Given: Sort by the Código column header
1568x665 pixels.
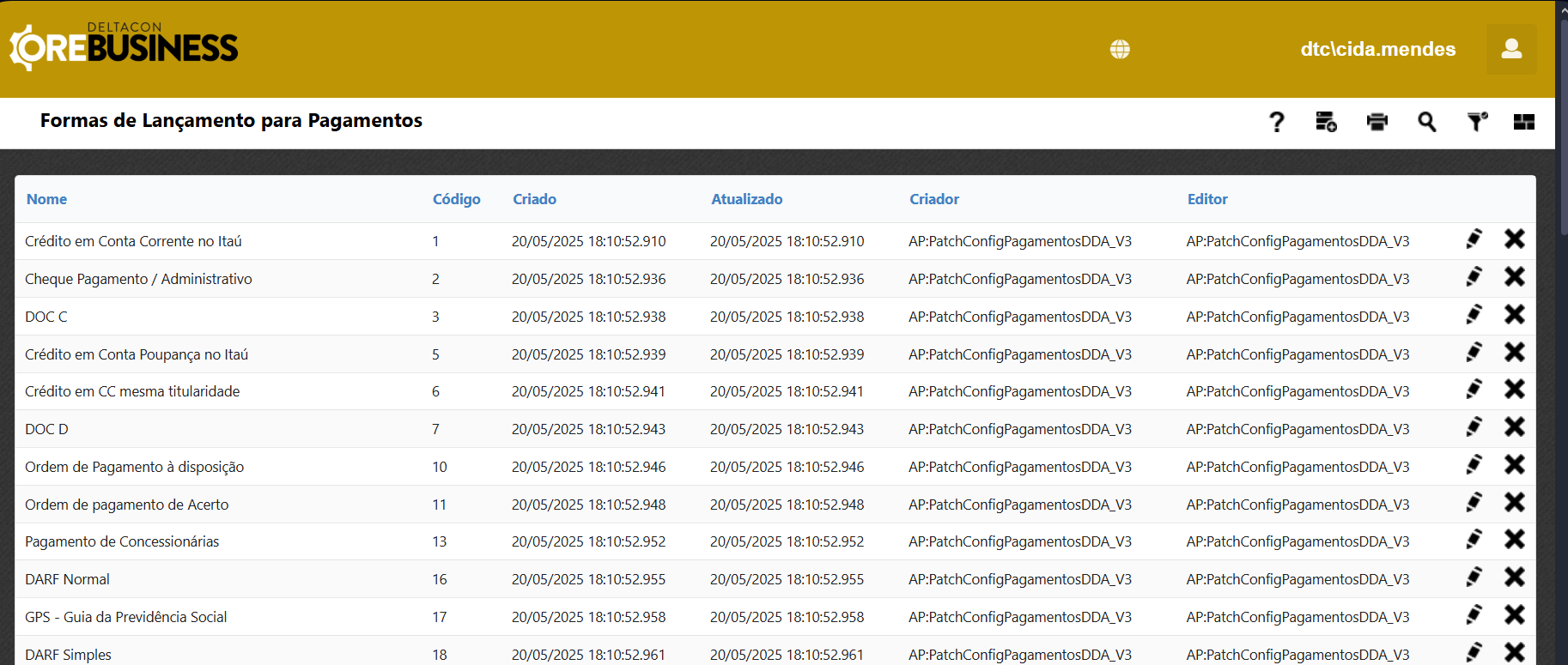Looking at the screenshot, I should click(456, 199).
